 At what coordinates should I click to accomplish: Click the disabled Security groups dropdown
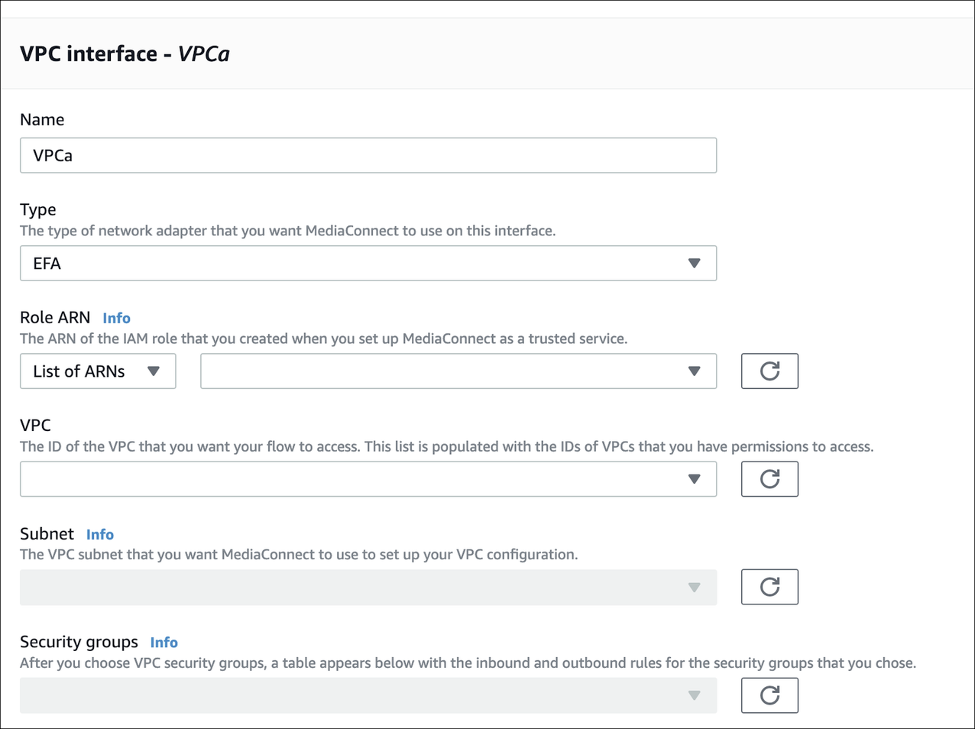[368, 695]
